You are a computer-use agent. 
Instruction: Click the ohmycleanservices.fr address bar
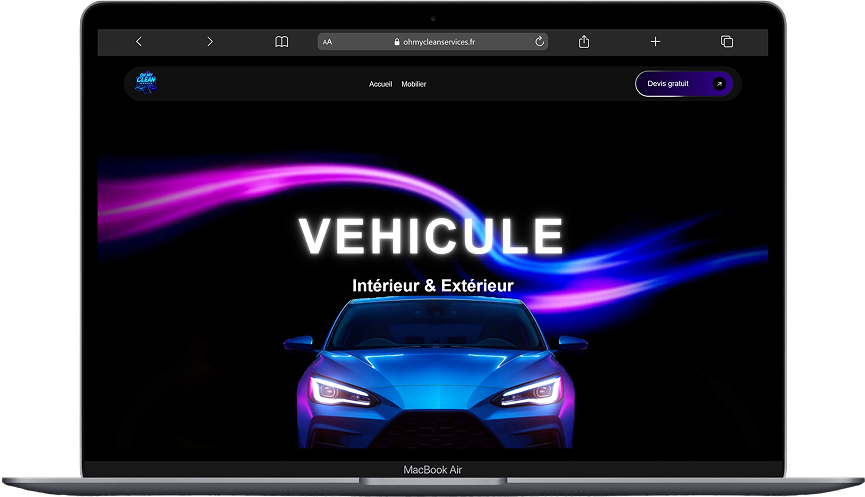click(x=432, y=42)
